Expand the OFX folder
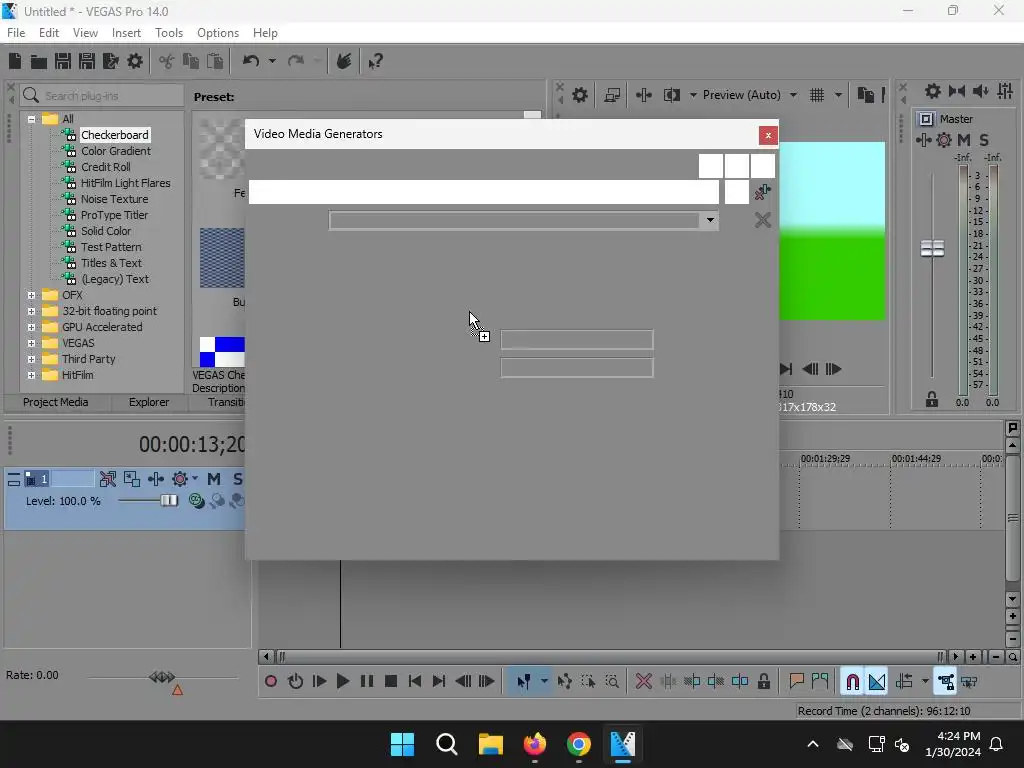The height and width of the screenshot is (768, 1024). coord(31,295)
